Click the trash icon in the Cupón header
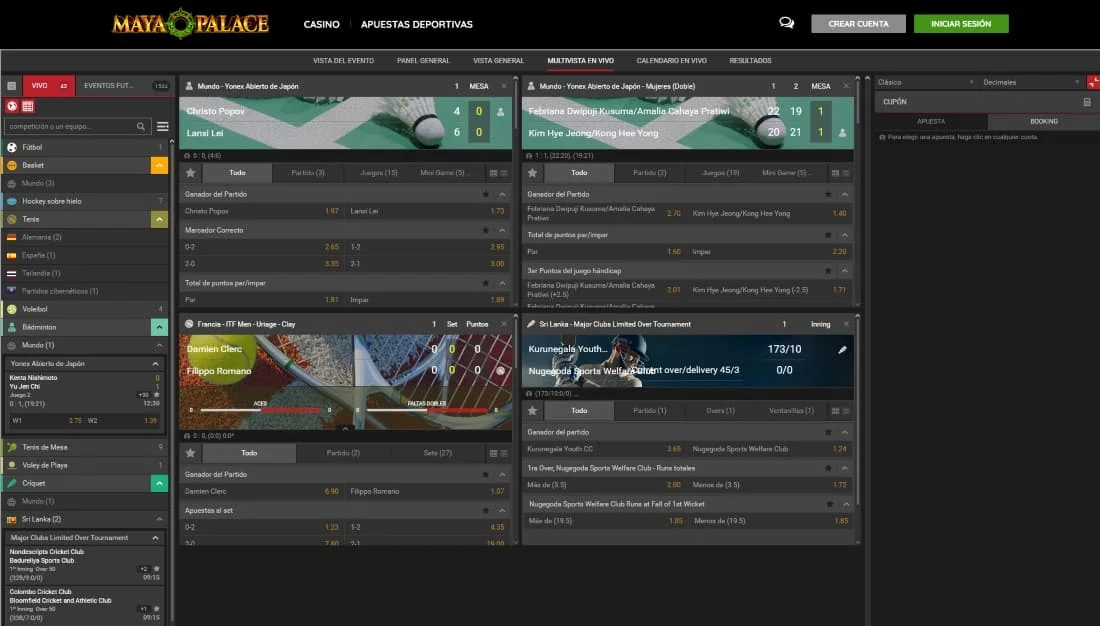This screenshot has height=626, width=1100. point(1087,102)
